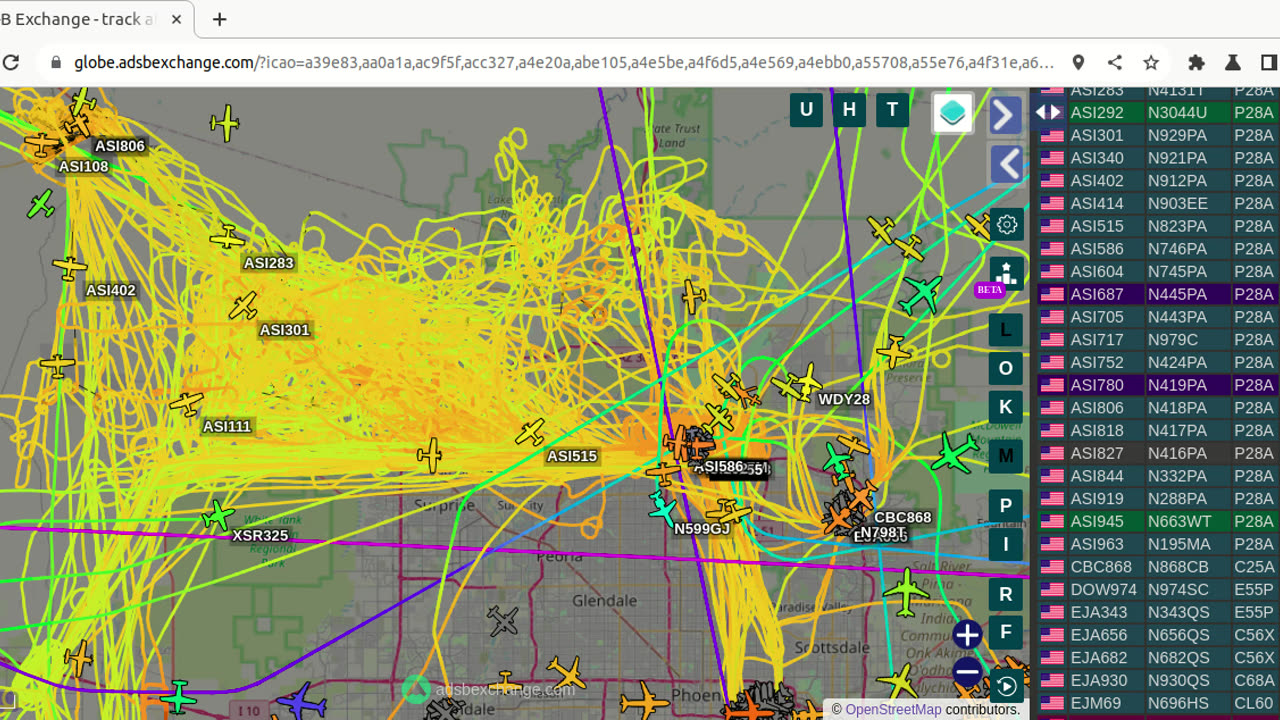Image resolution: width=1280 pixels, height=720 pixels.
Task: Open a new browser tab
Action: (219, 19)
